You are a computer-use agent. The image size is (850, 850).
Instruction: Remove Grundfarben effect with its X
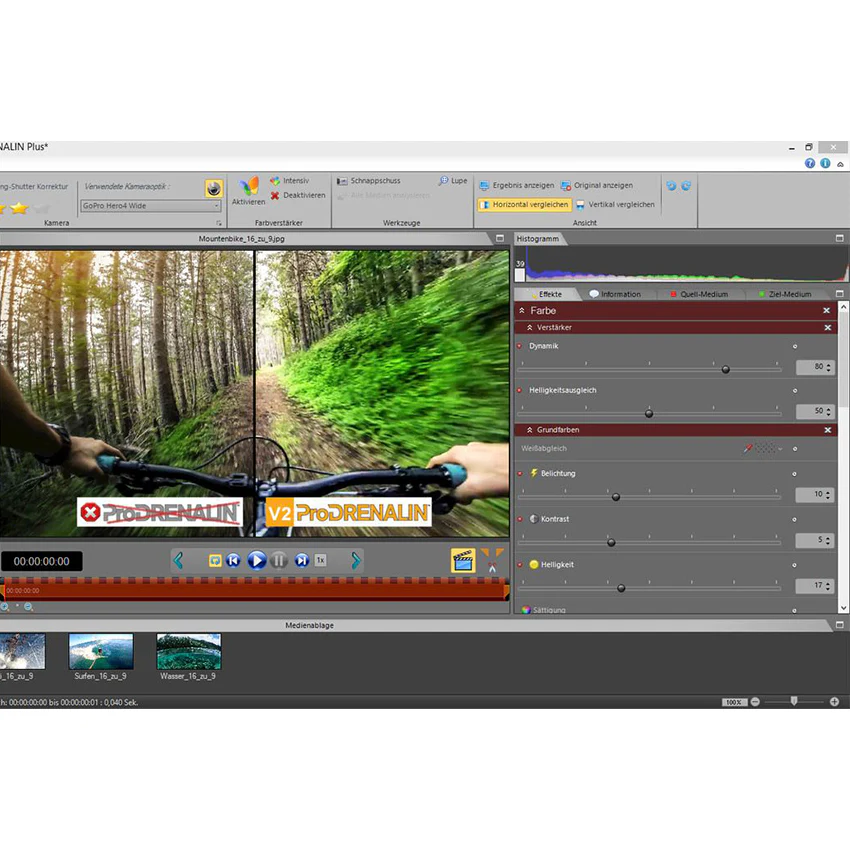coord(828,430)
